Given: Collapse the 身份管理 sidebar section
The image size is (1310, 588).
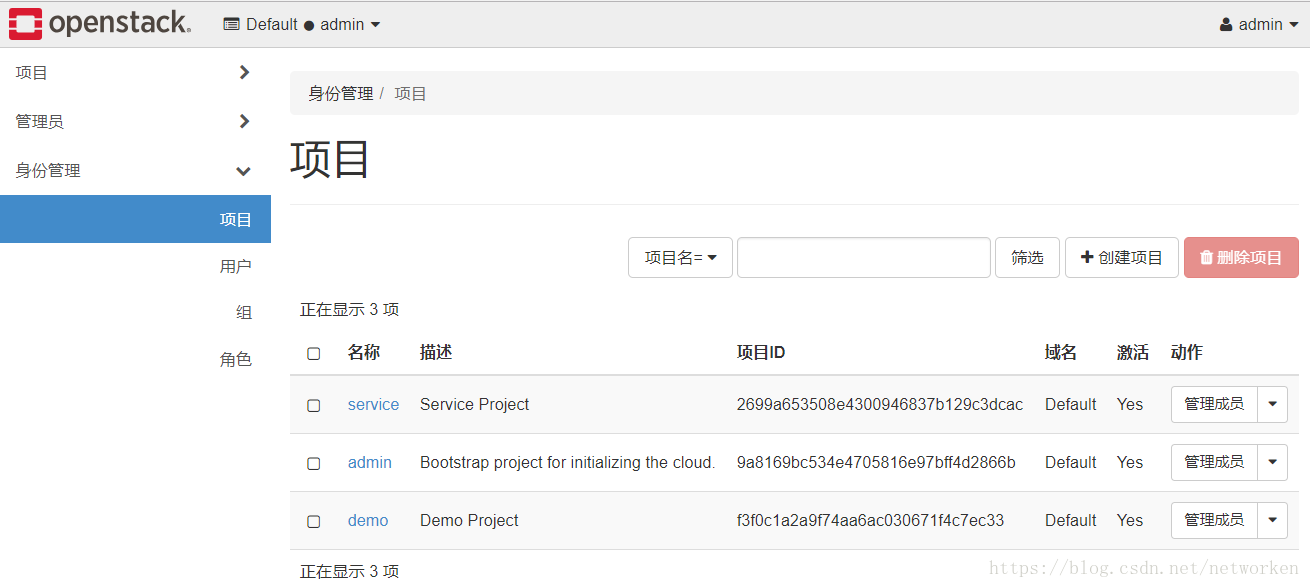Looking at the screenshot, I should tap(134, 171).
